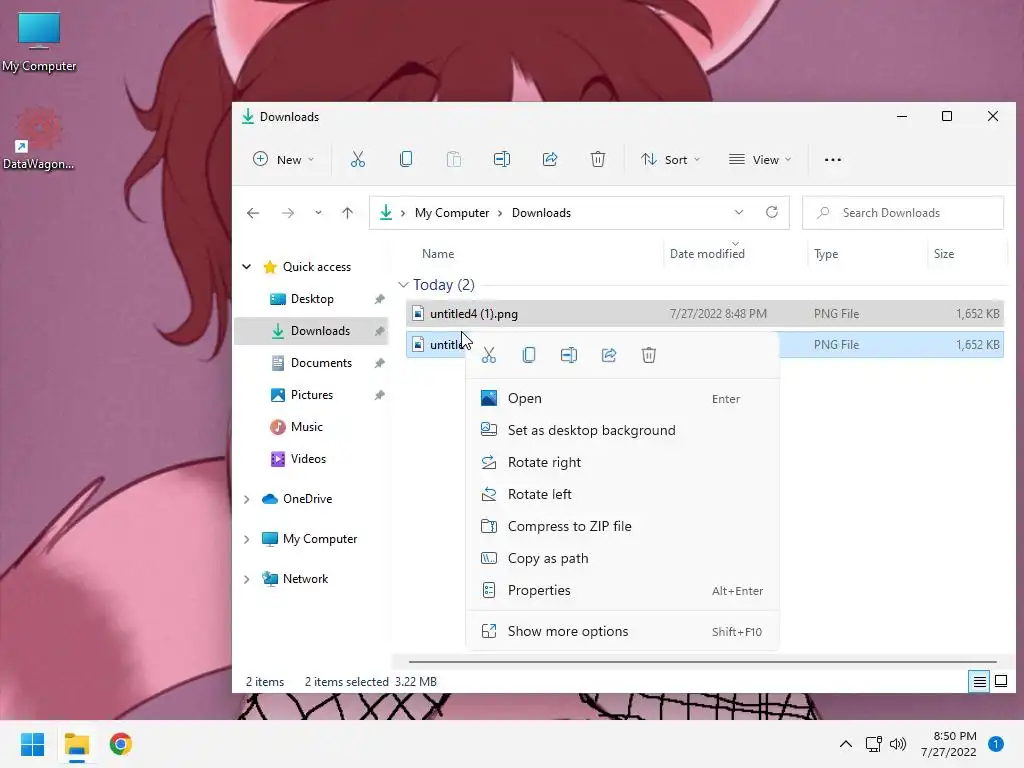Switch to large thumbnails view icon
Screen dimensions: 1024x768
(x=1000, y=682)
